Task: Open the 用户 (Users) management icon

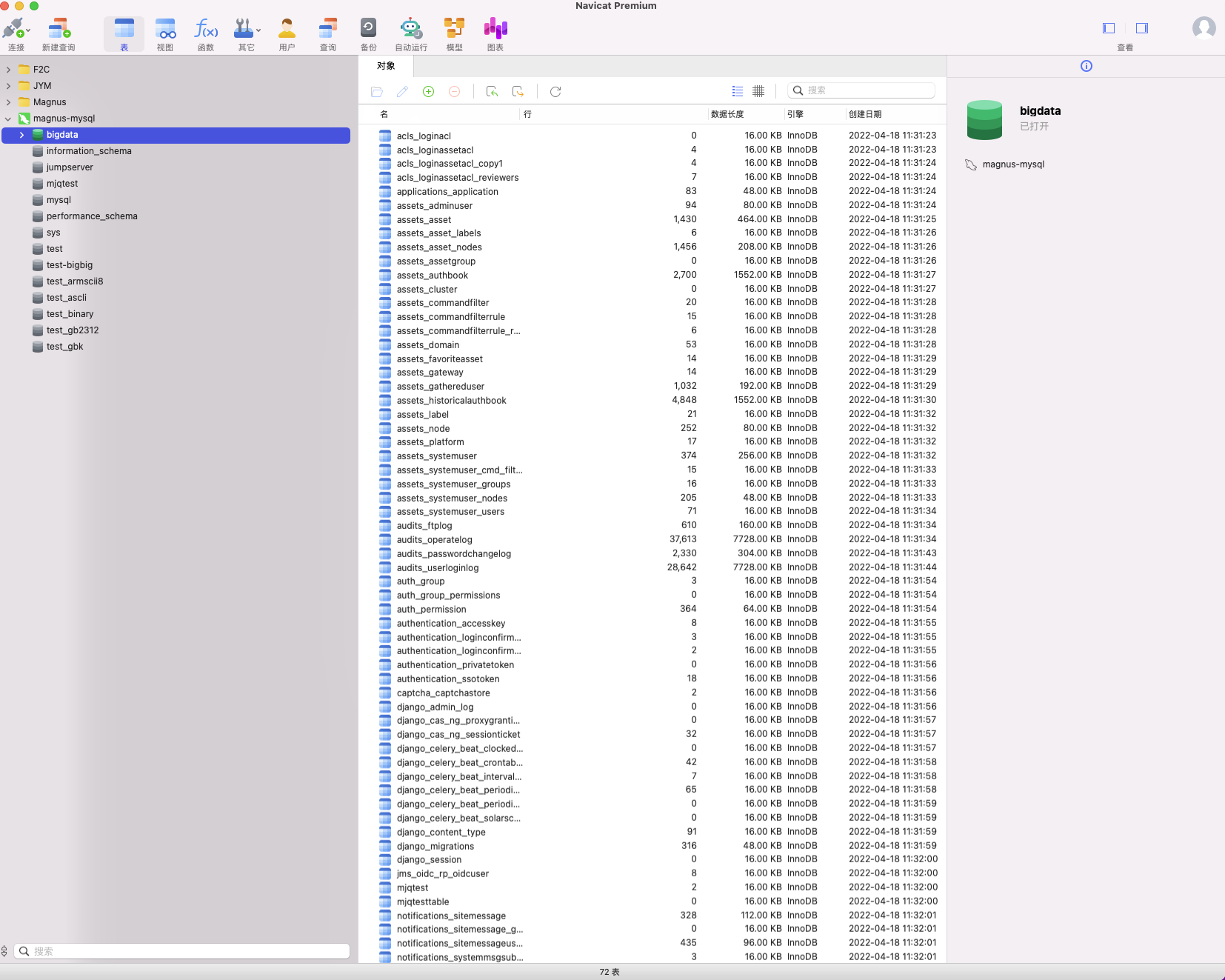Action: point(287,28)
